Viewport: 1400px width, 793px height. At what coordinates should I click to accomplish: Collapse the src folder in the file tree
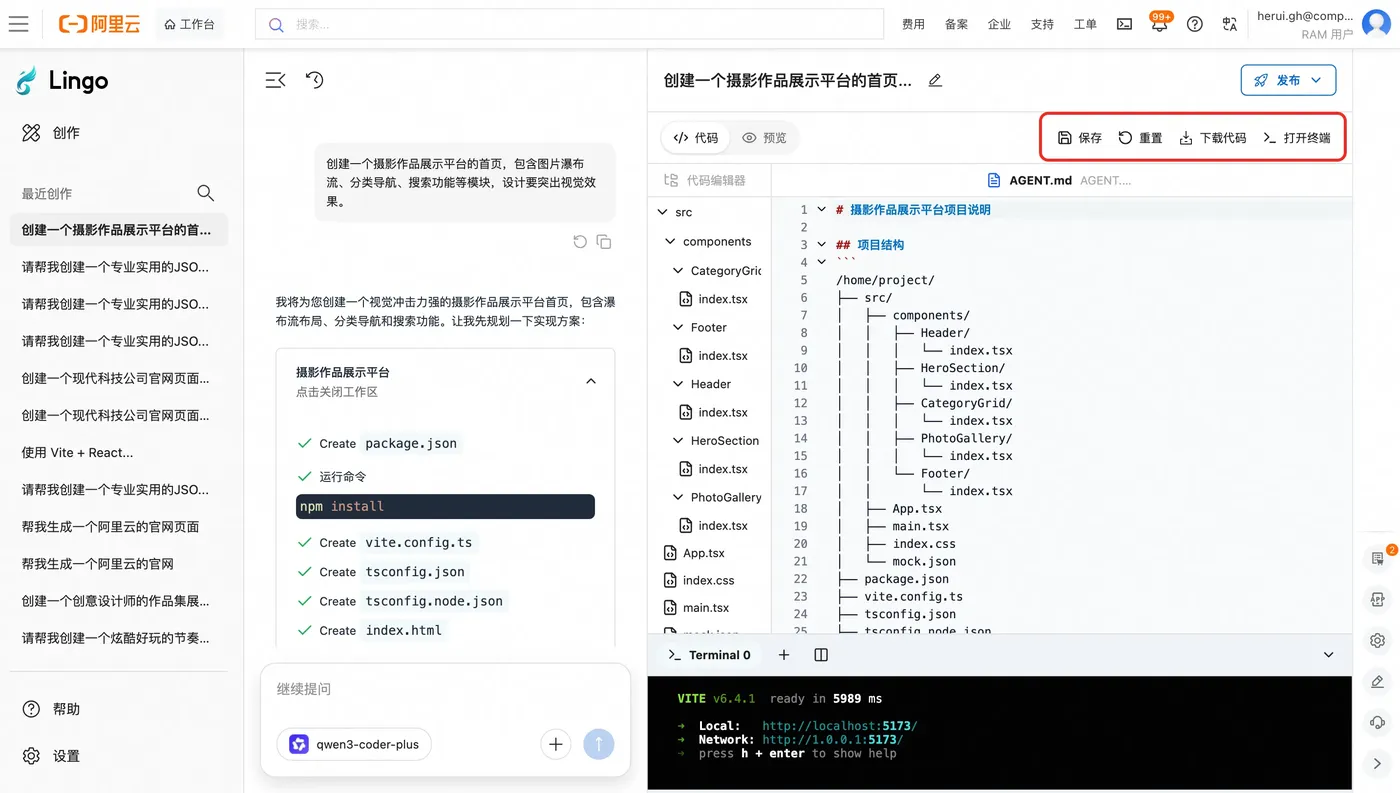(663, 212)
